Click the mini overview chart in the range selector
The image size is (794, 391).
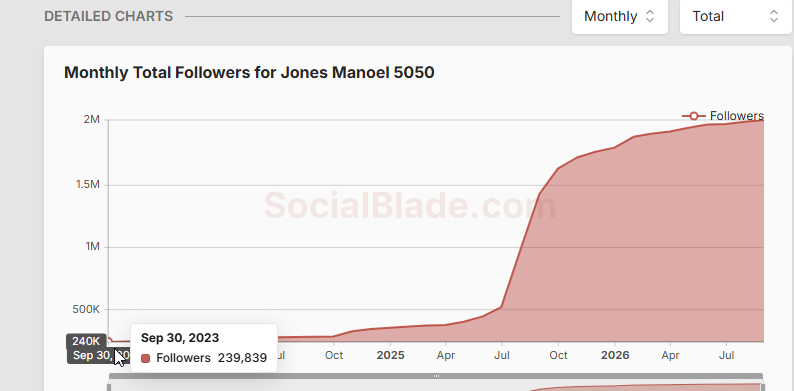click(436, 387)
